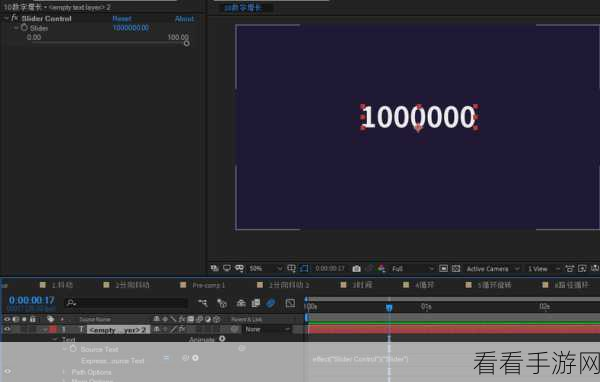600x382 pixels.
Task: Click the timeline current time 0:00:00:17
Action: pyautogui.click(x=32, y=300)
